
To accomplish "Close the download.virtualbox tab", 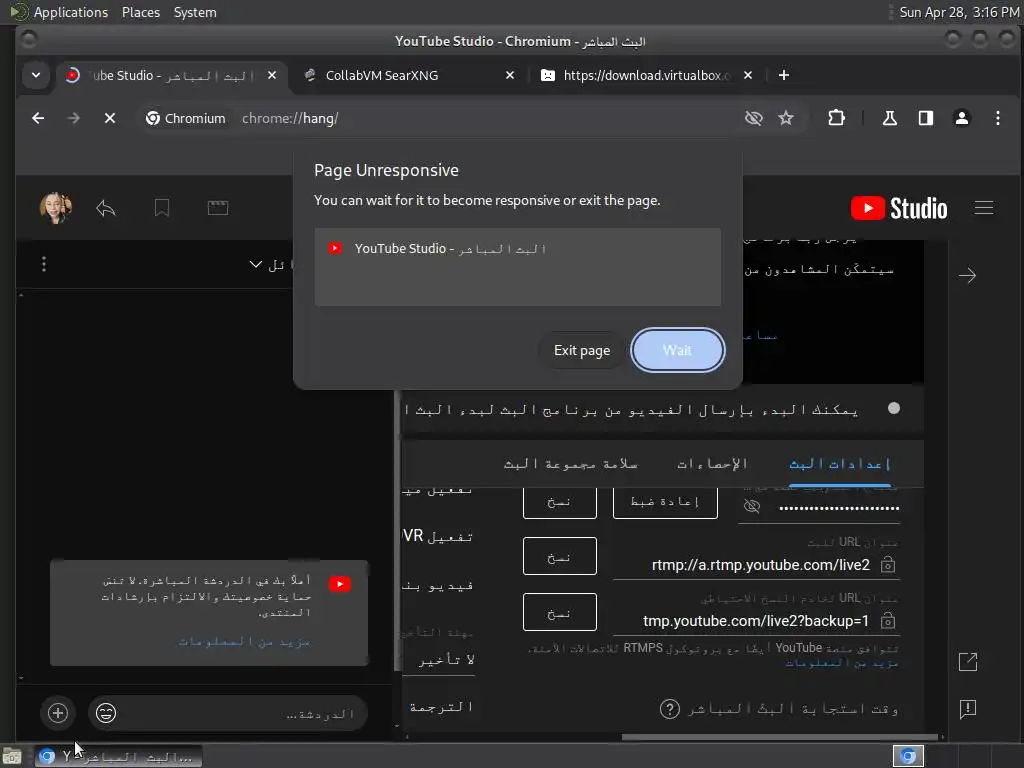I will coord(748,76).
